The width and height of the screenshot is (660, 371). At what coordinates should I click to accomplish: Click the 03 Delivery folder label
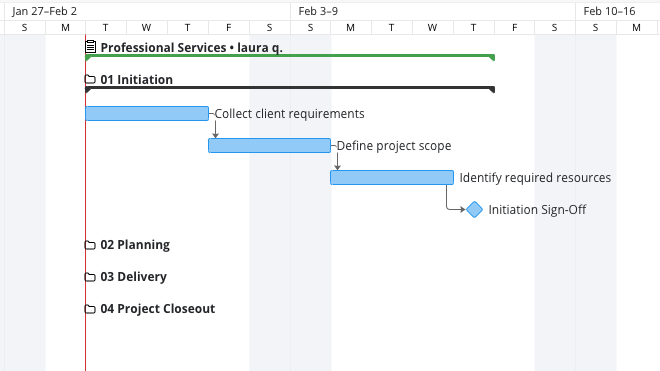pyautogui.click(x=133, y=277)
